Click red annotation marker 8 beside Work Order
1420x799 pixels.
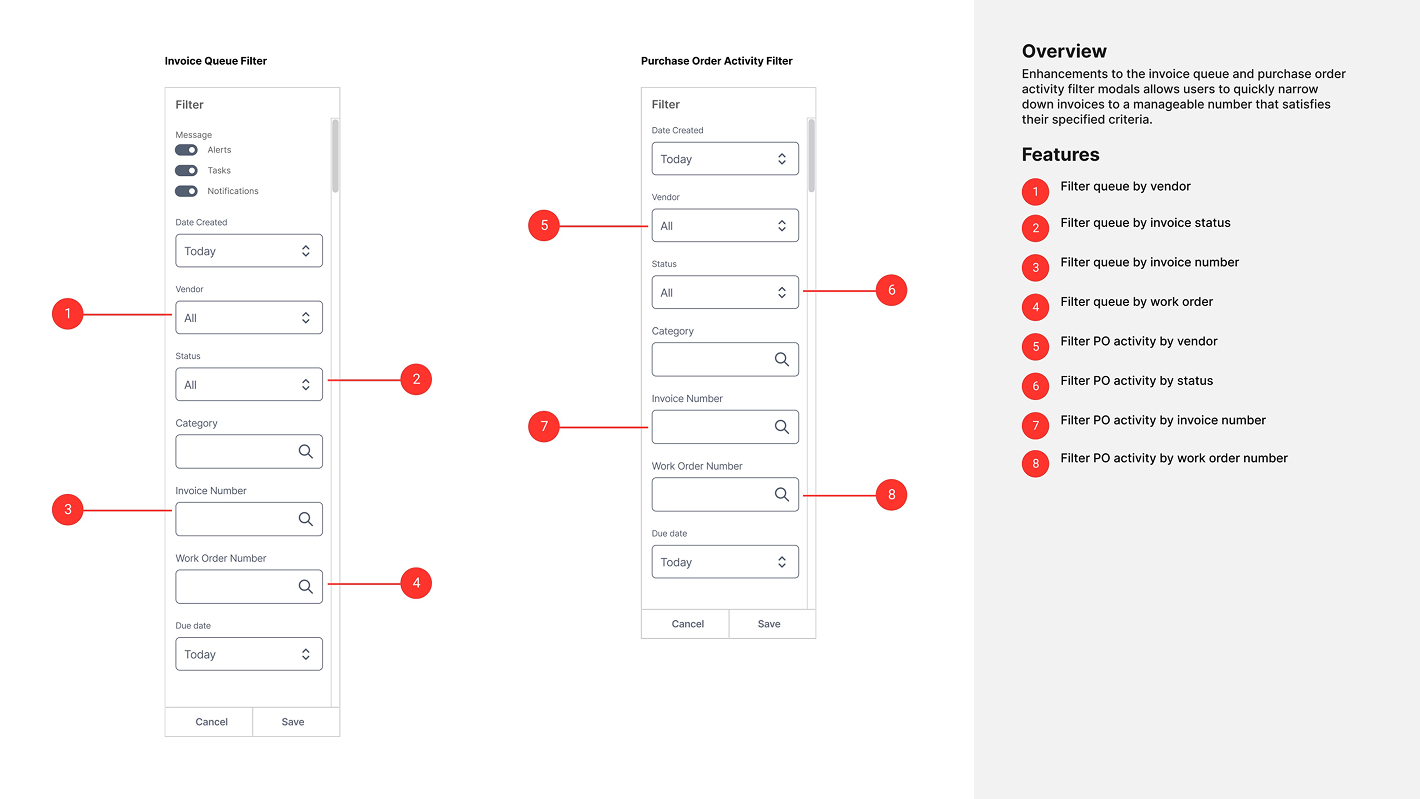[x=891, y=494]
